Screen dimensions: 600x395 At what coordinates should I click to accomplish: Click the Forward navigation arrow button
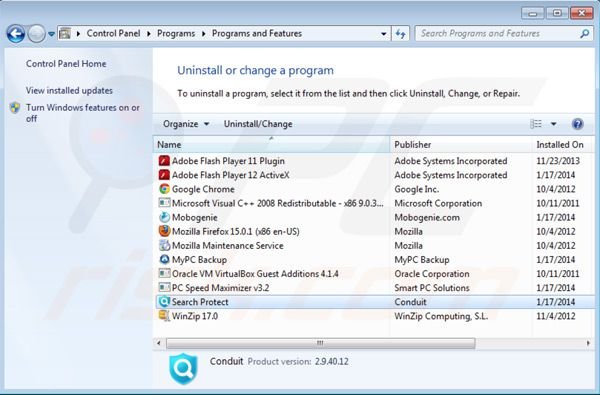point(37,34)
